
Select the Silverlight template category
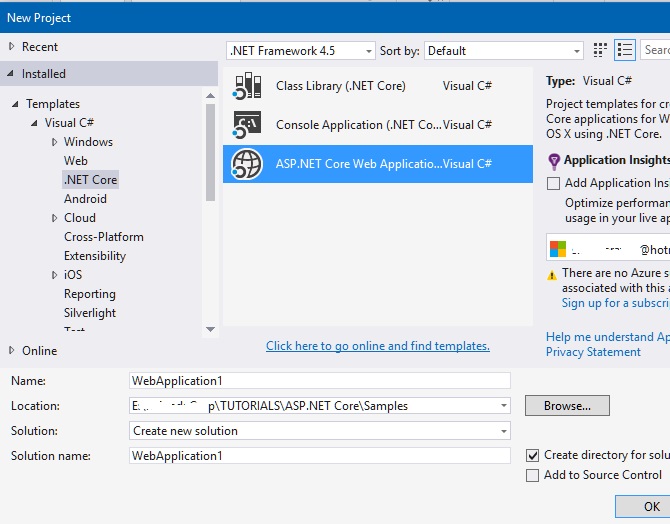click(90, 312)
